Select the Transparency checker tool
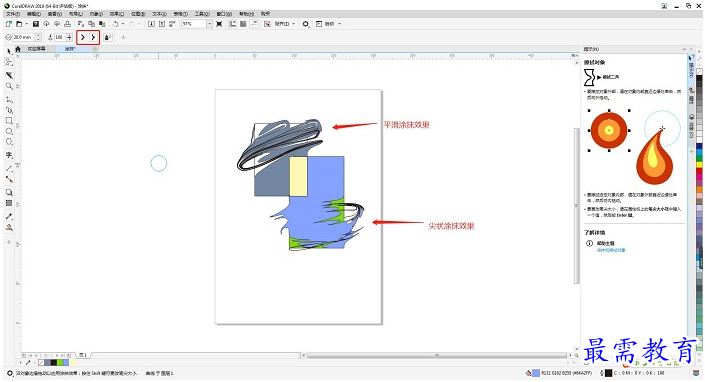This screenshot has width=705, height=382. pos(9,203)
